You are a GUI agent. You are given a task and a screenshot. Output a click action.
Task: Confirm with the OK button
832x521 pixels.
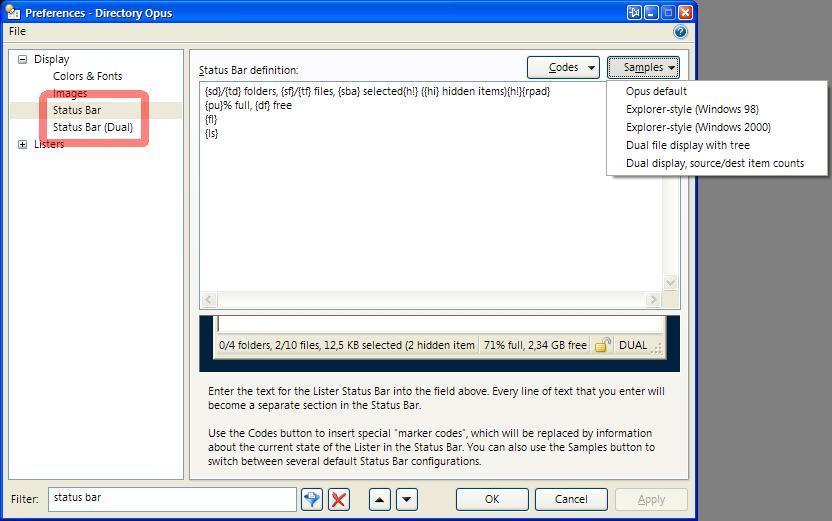point(492,499)
